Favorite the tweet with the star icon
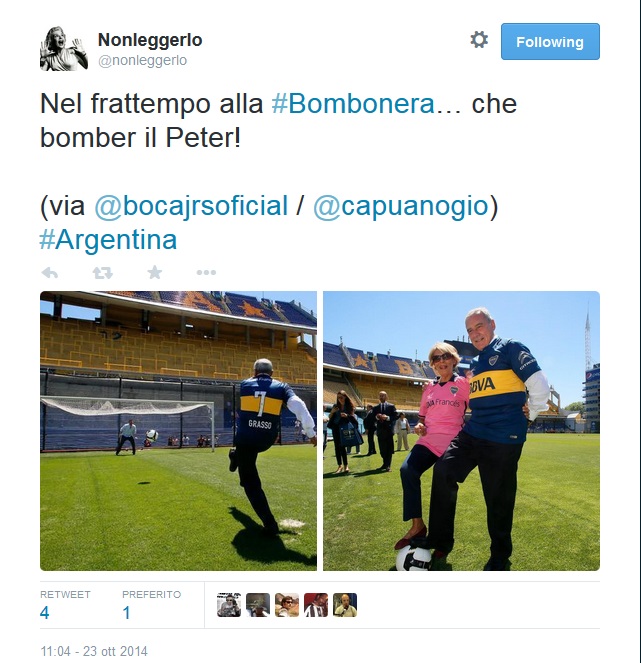This screenshot has height=663, width=641. [x=155, y=272]
